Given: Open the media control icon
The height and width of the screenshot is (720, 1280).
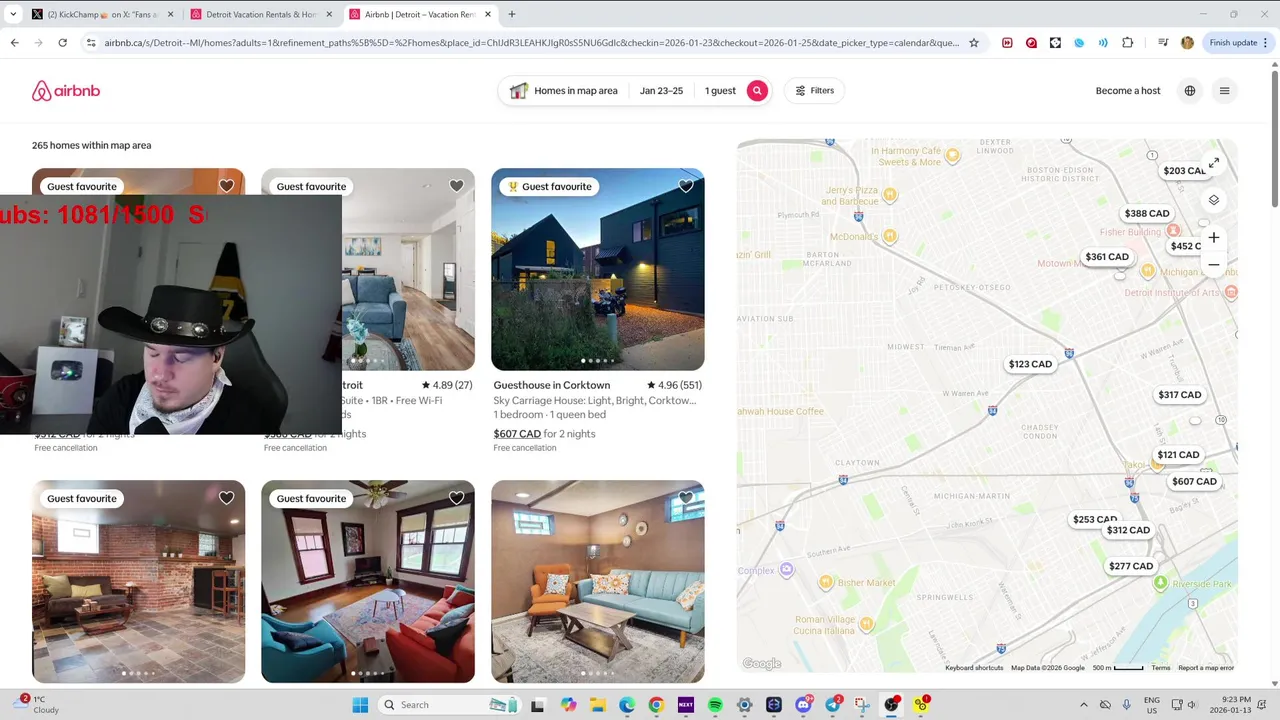Looking at the screenshot, I should (x=1163, y=43).
